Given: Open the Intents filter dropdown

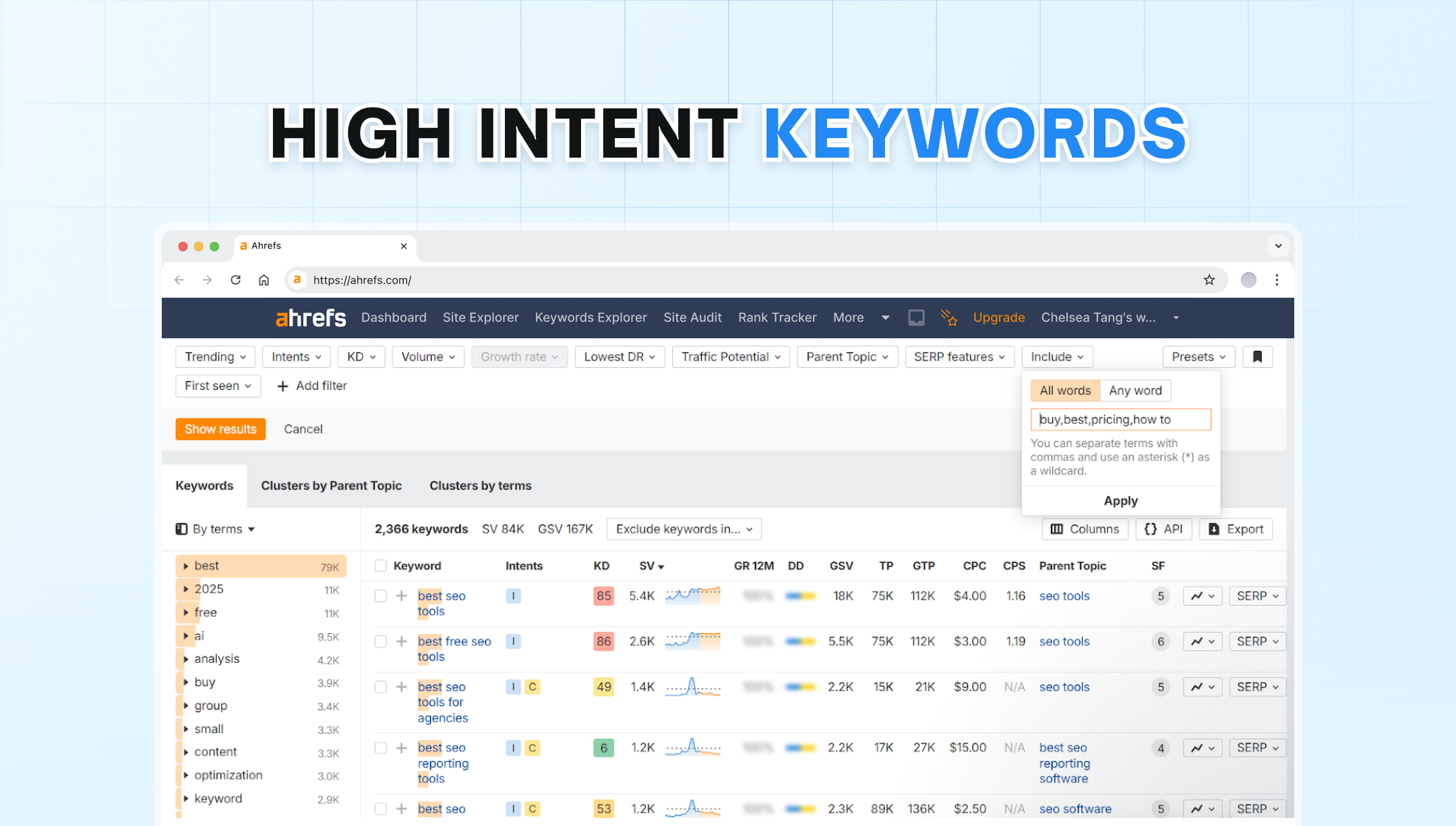Looking at the screenshot, I should 297,356.
